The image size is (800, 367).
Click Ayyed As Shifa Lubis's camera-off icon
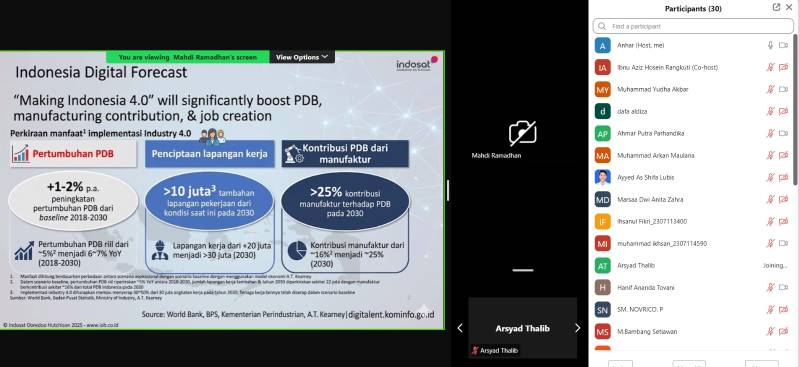click(x=783, y=177)
